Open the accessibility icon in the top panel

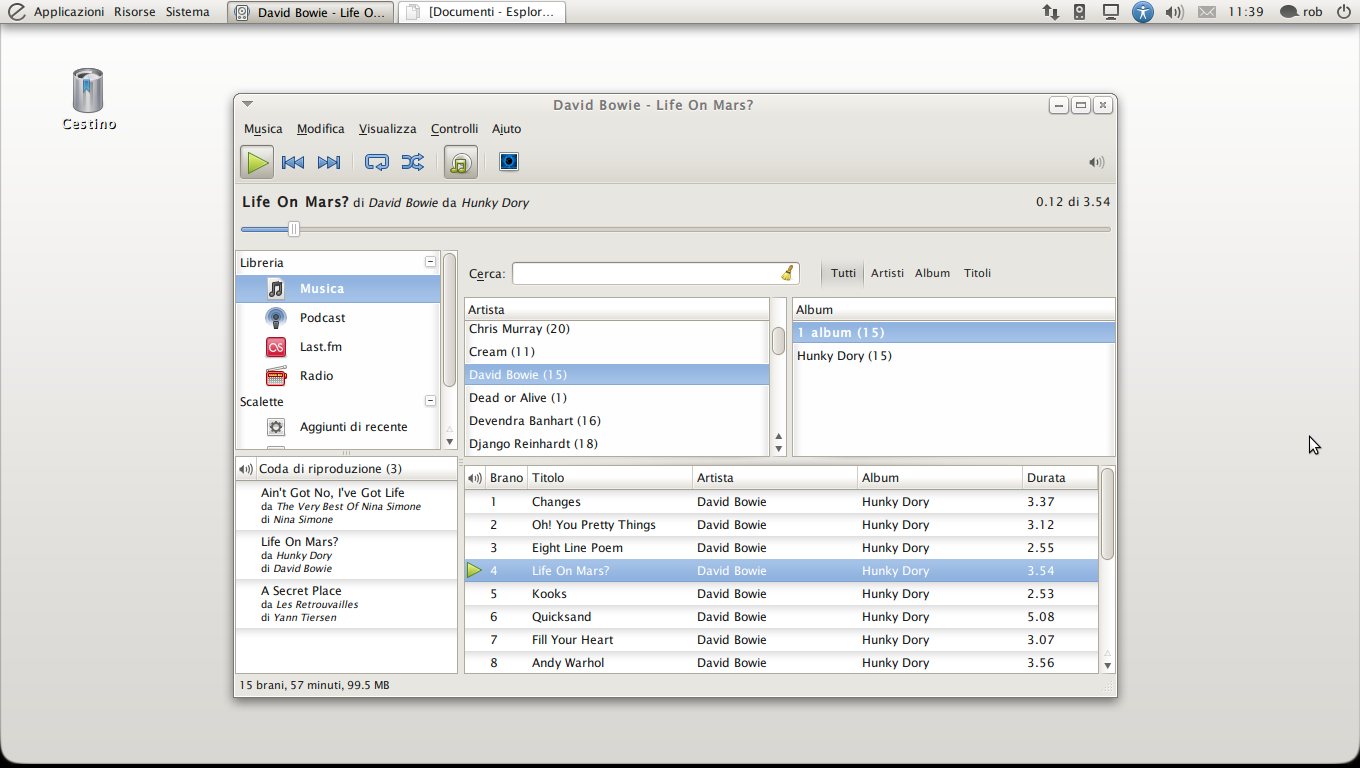1143,12
